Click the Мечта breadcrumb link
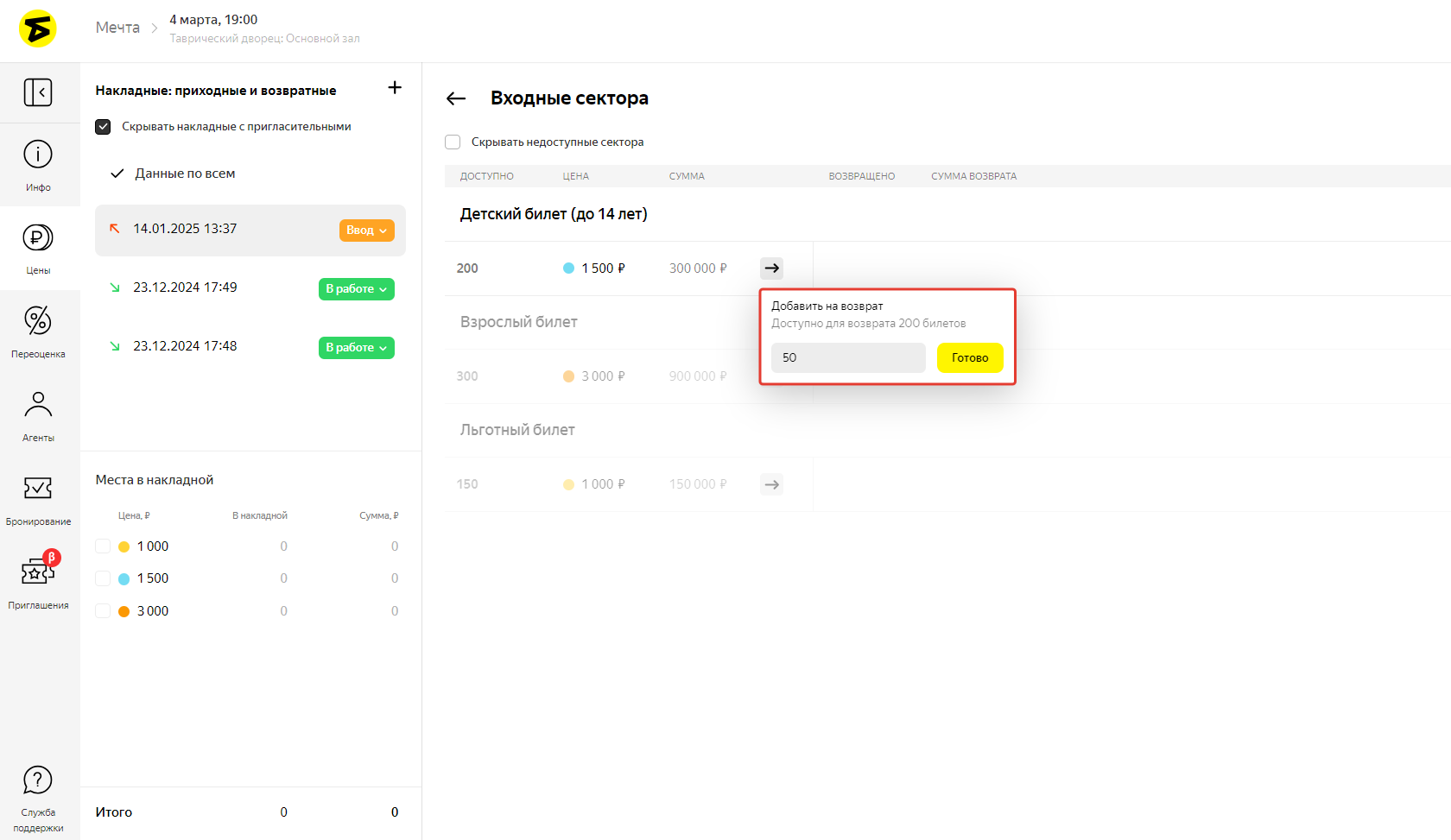The height and width of the screenshot is (840, 1451). pyautogui.click(x=117, y=28)
